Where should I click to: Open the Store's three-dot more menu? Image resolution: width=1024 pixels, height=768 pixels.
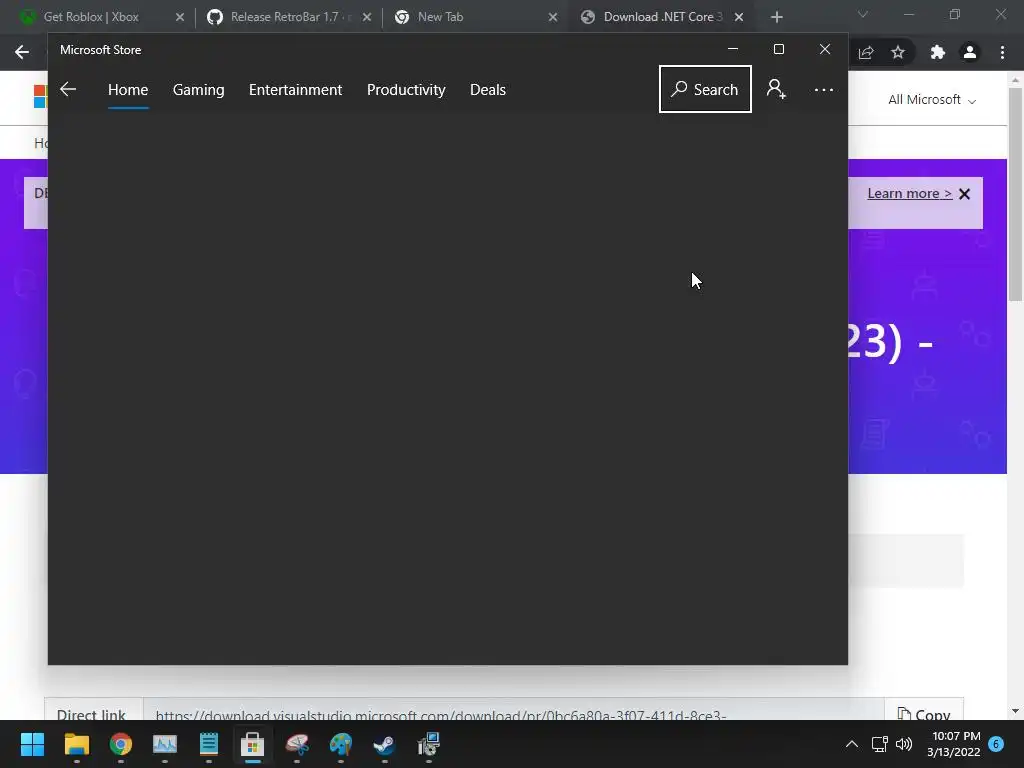[824, 89]
